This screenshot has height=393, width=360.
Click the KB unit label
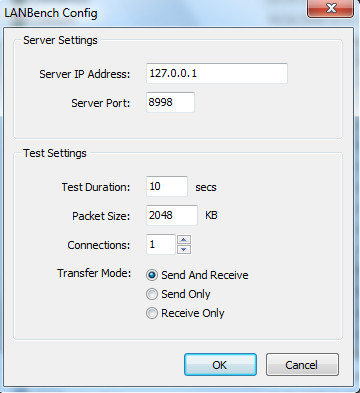pos(211,215)
